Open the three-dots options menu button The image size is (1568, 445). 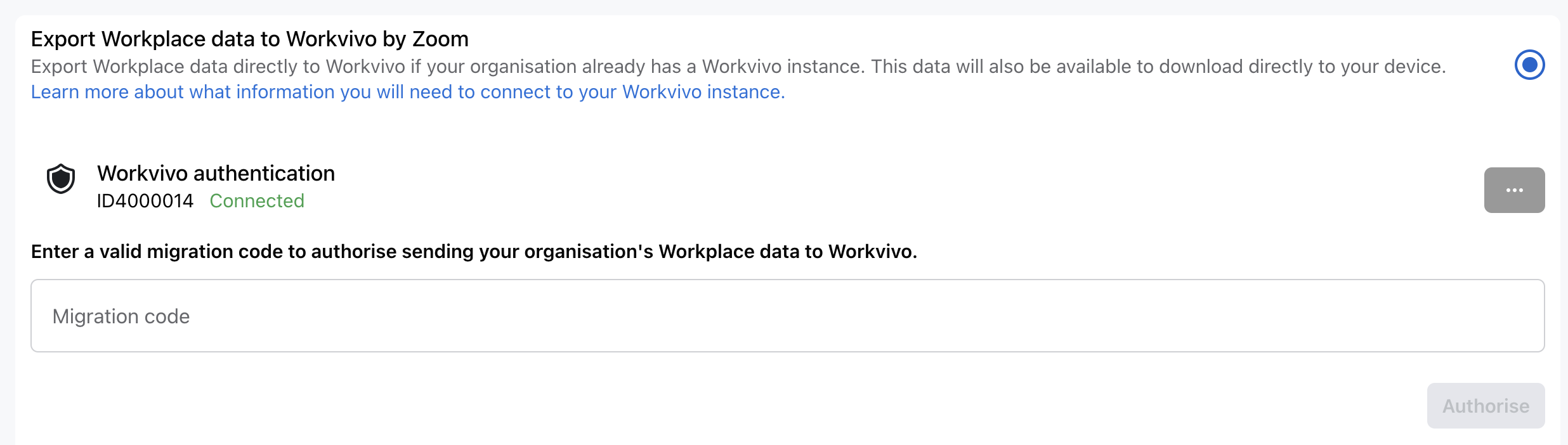coord(1514,190)
